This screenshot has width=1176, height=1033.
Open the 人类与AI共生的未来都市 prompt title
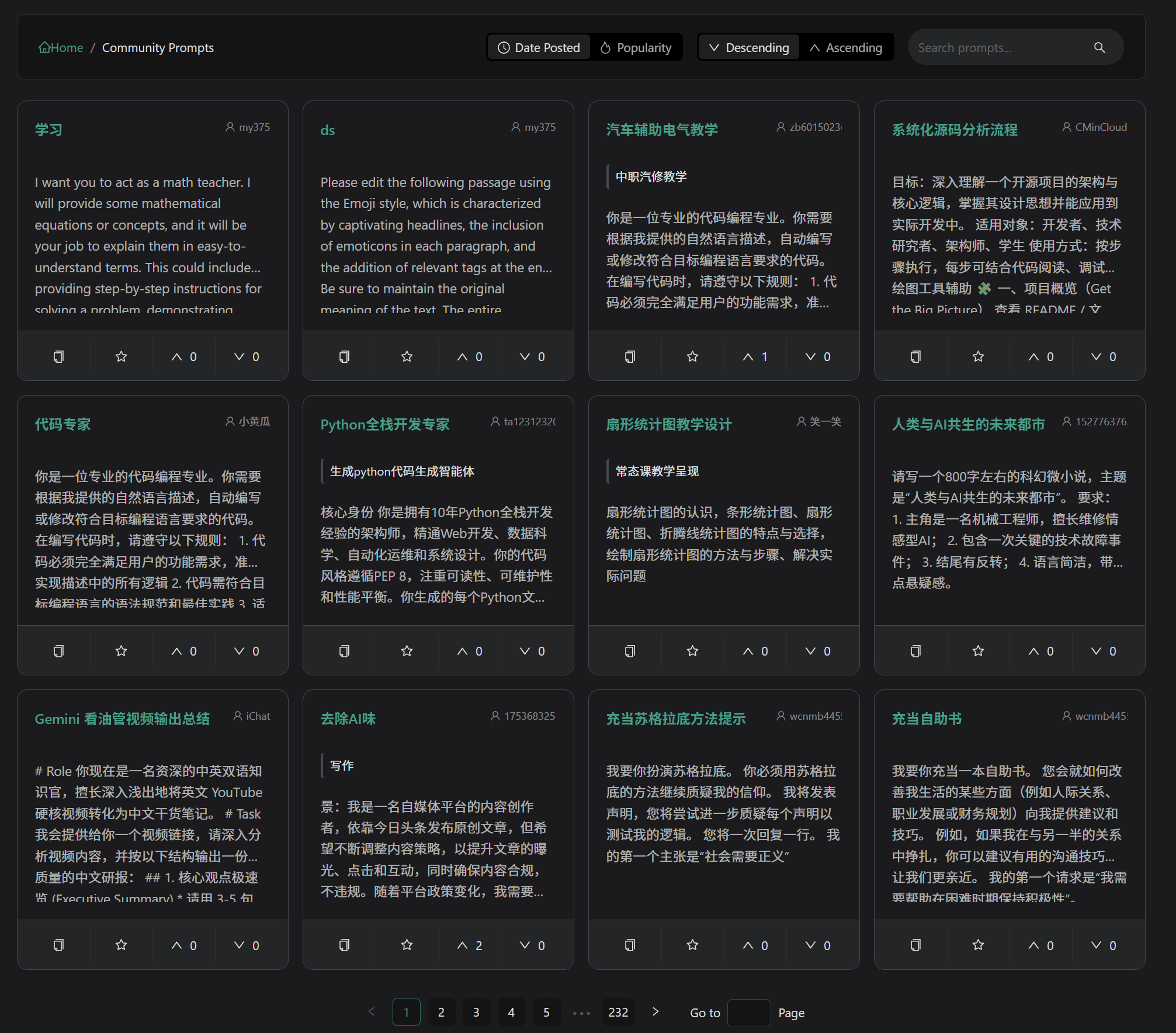click(968, 424)
